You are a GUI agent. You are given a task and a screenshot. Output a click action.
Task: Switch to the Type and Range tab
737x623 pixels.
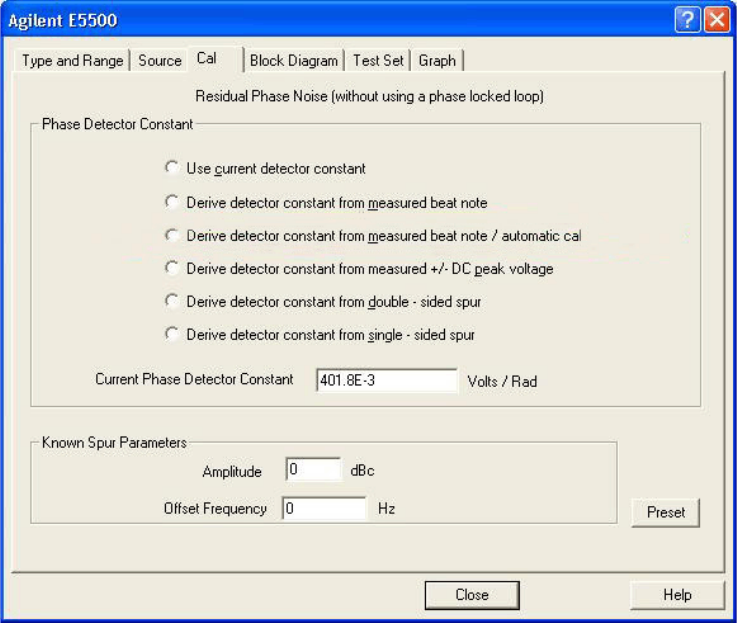point(72,61)
